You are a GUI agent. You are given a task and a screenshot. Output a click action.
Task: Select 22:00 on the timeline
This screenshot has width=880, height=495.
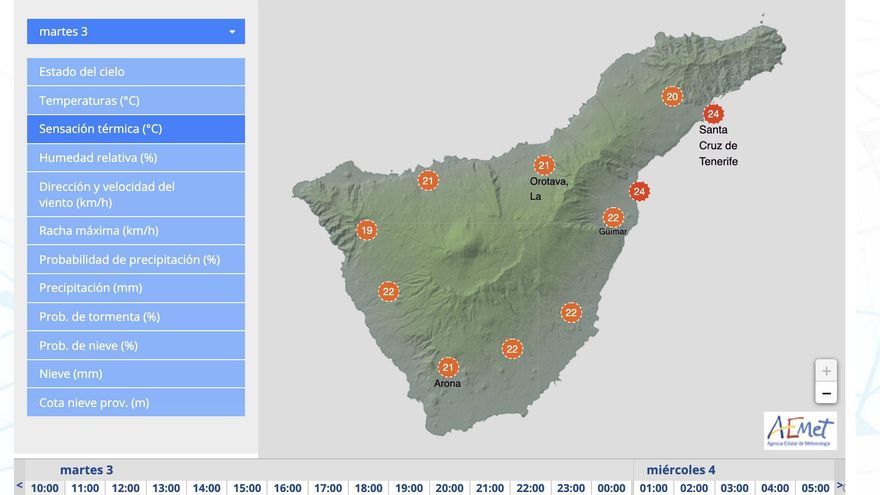530,488
